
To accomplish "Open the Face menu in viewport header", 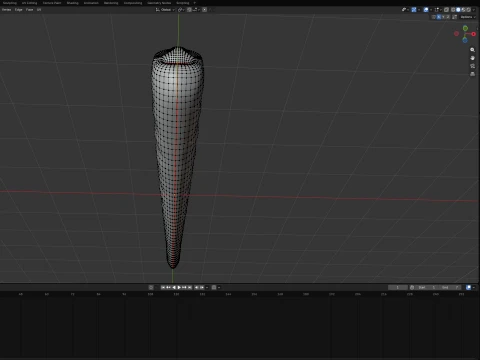I will point(30,10).
